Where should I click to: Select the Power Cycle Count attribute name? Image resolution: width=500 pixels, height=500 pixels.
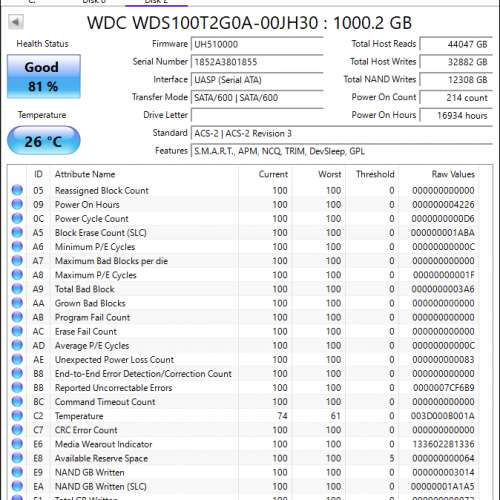tap(92, 219)
